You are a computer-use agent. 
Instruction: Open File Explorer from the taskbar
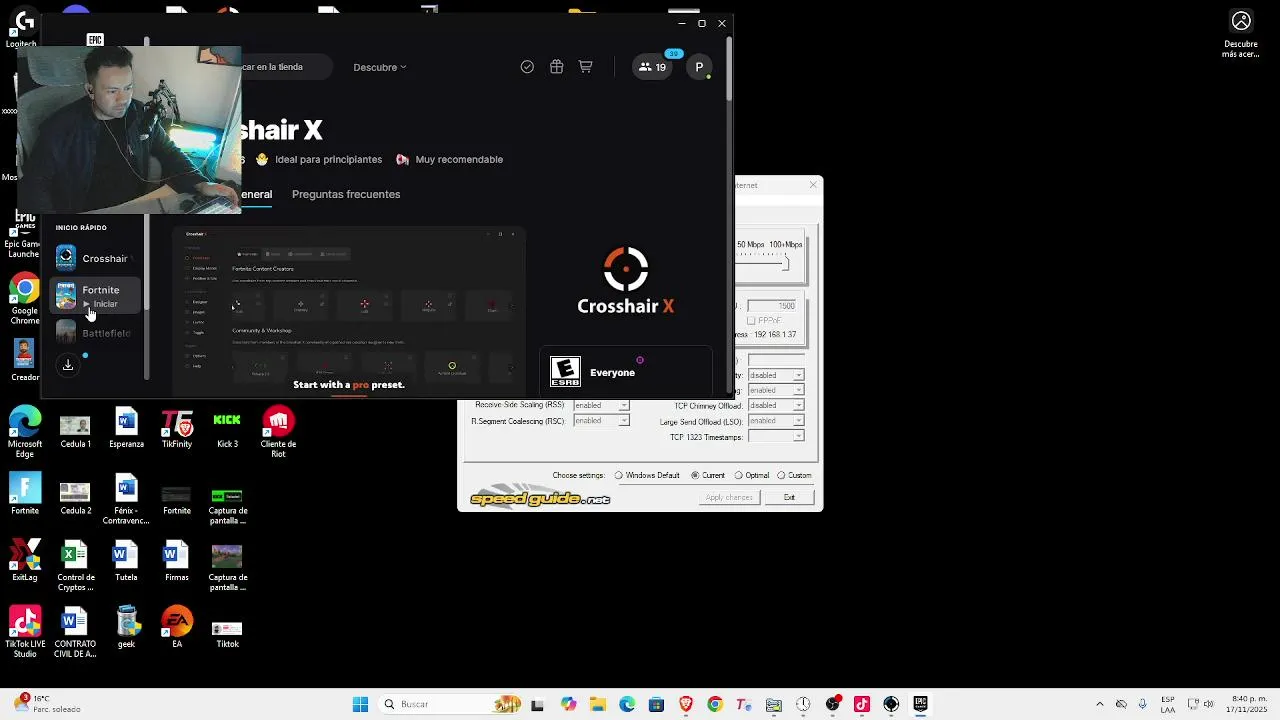tap(598, 704)
